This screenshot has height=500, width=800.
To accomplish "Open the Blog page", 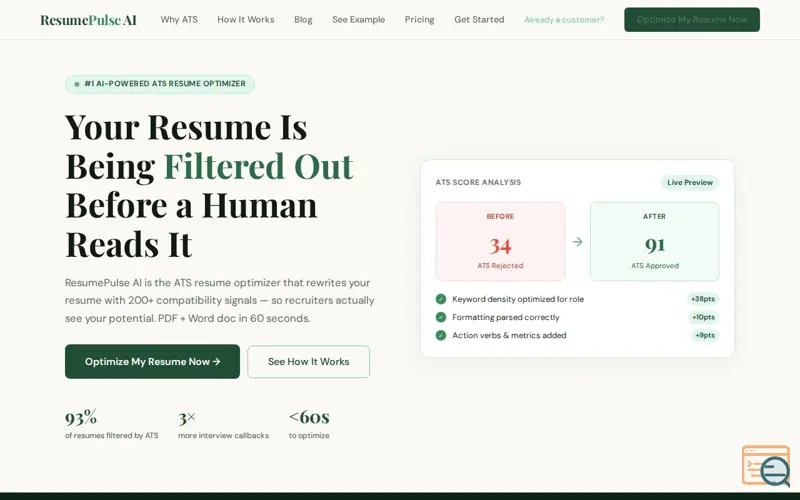I will coord(303,19).
